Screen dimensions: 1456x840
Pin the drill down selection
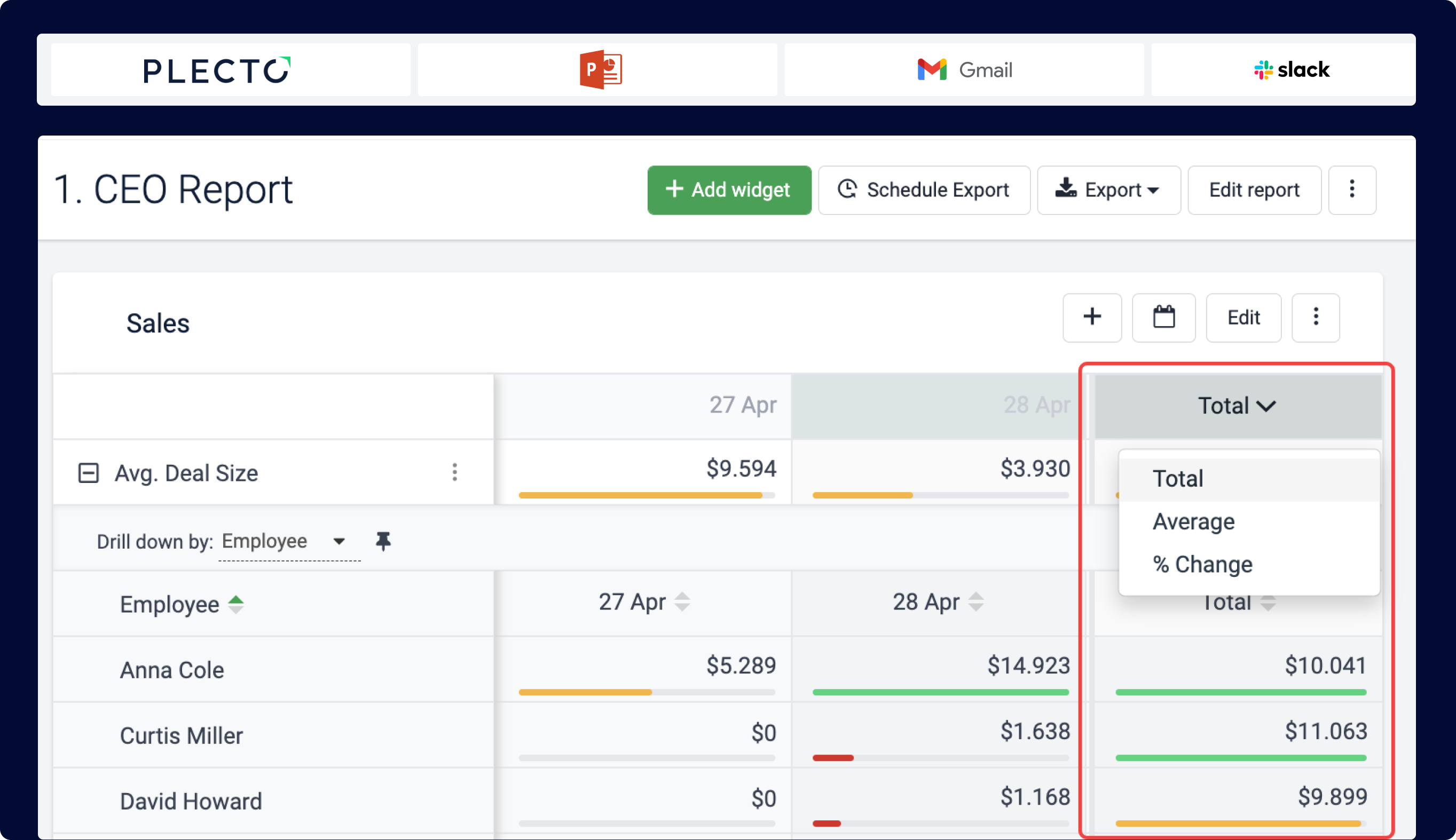pyautogui.click(x=383, y=541)
